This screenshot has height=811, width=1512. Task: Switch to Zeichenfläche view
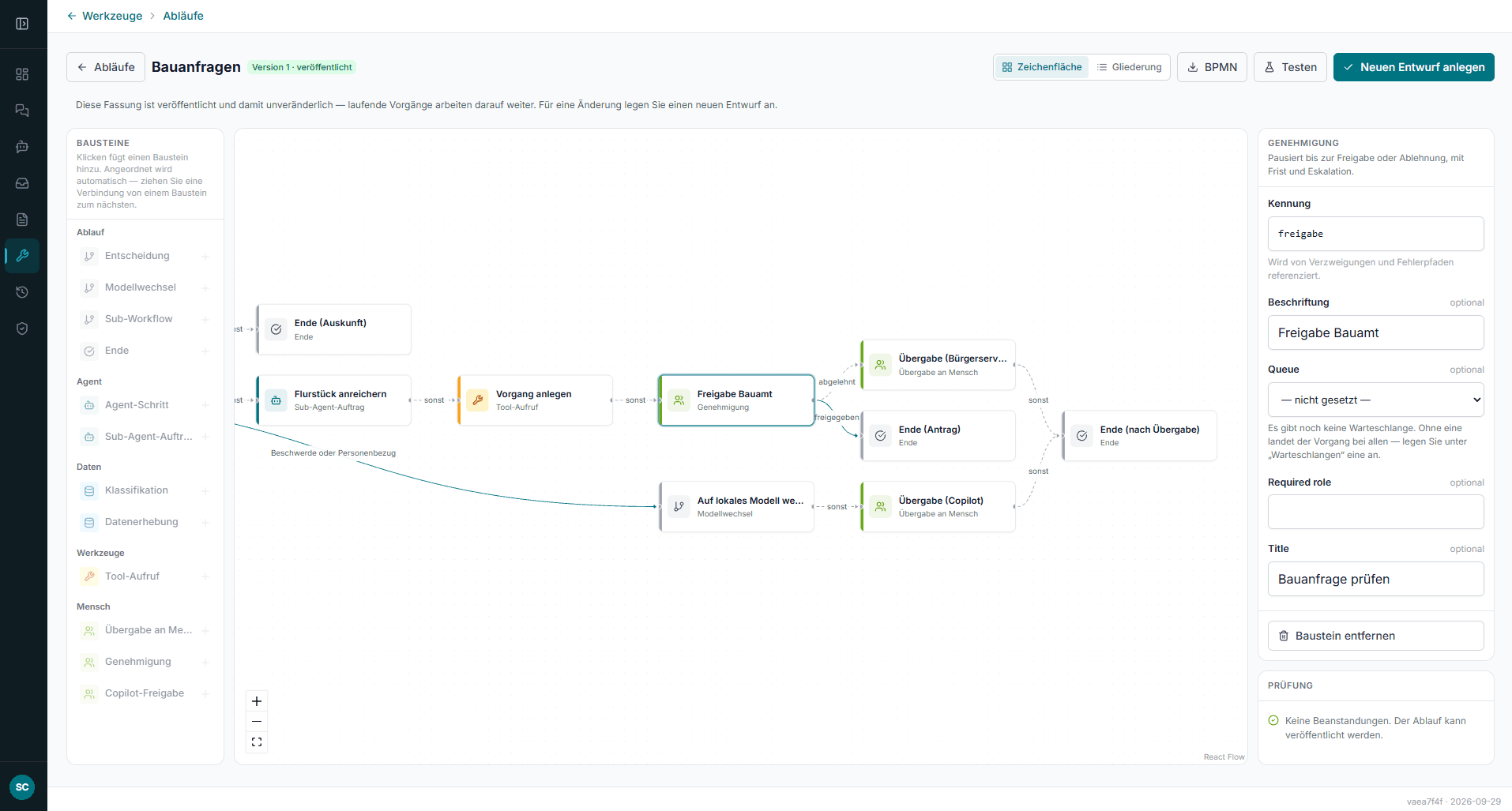click(1042, 67)
